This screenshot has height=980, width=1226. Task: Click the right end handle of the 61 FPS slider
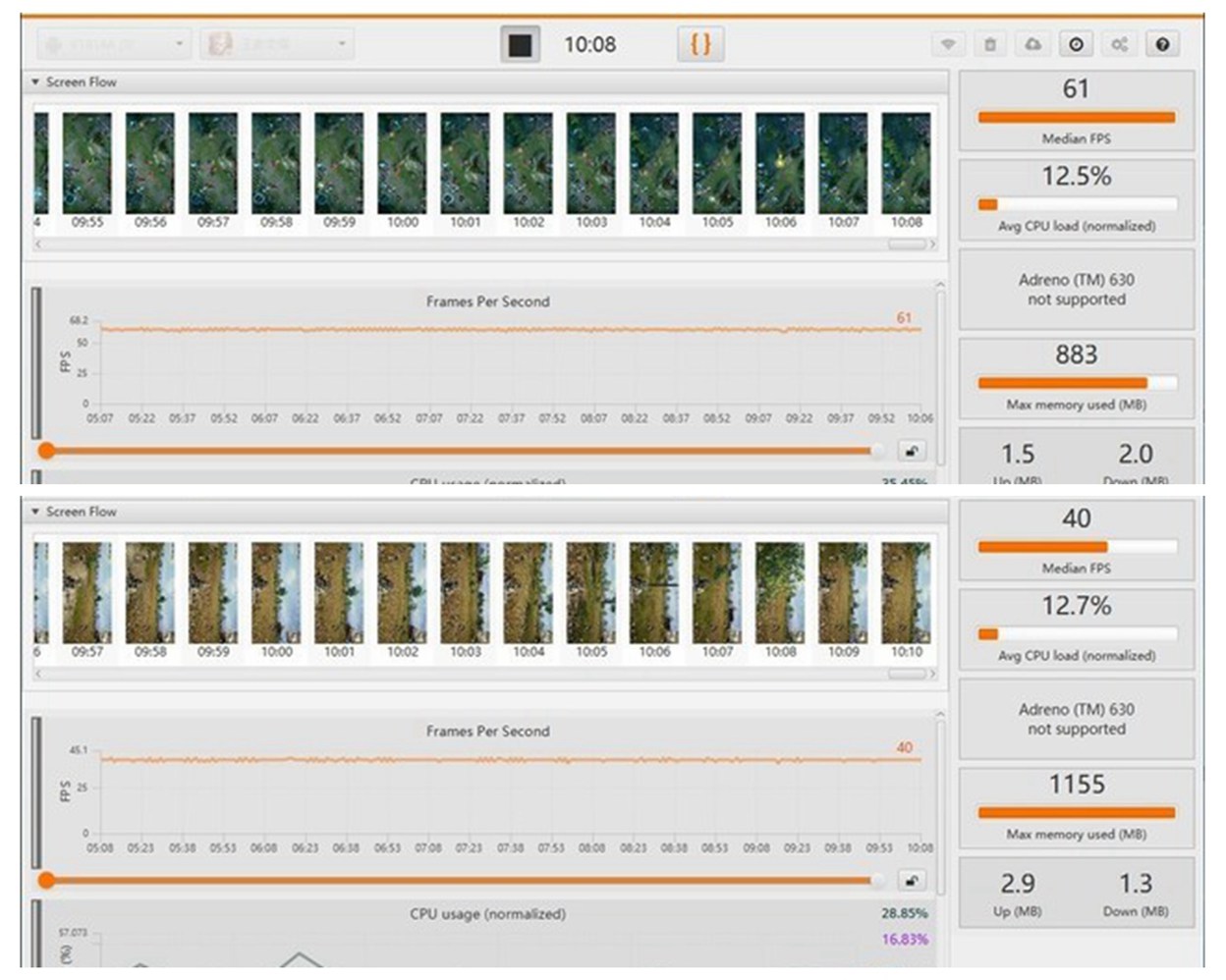(x=877, y=451)
